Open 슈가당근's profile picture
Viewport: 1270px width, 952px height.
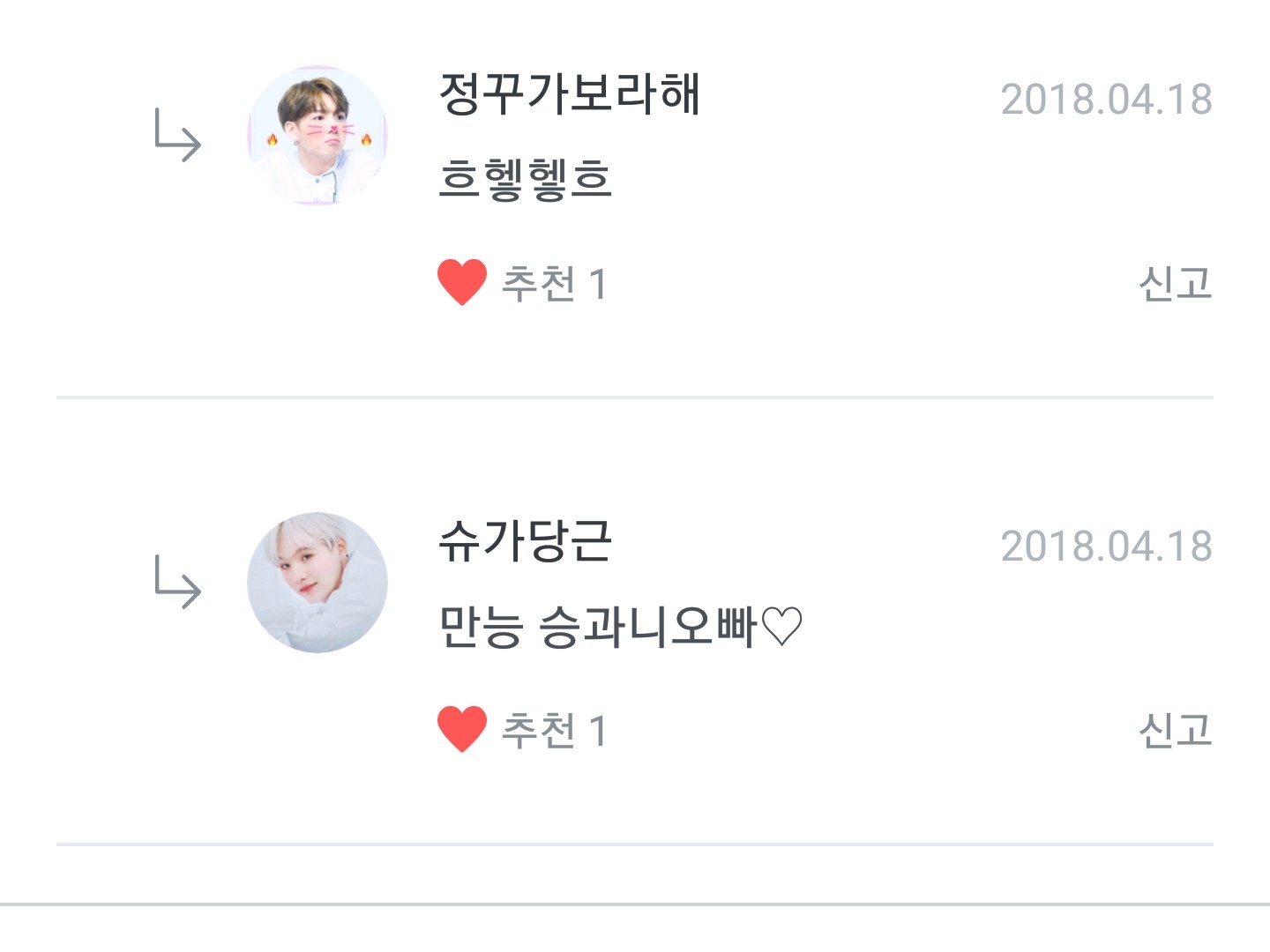pyautogui.click(x=317, y=582)
